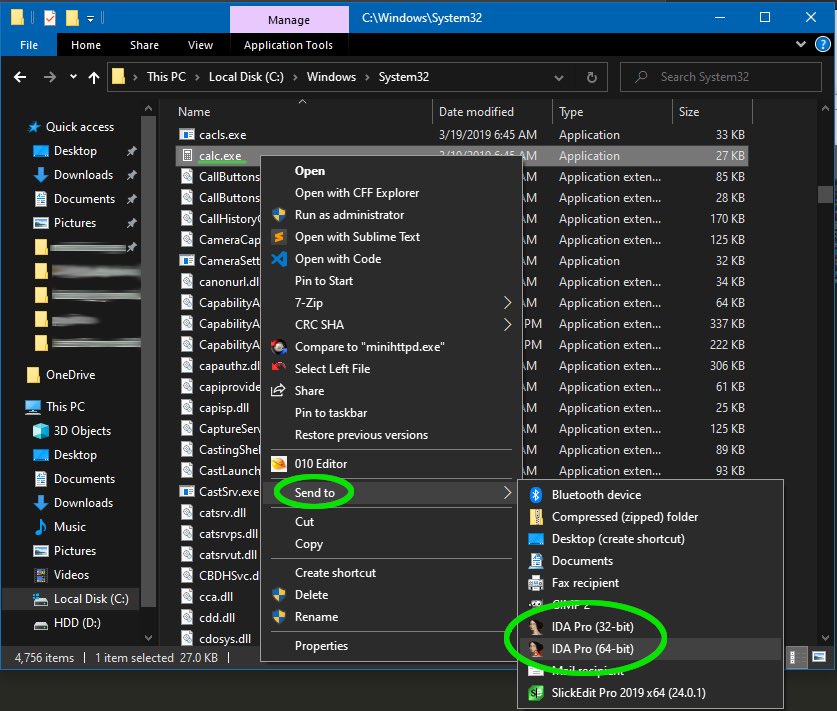Choose Documents in Send to submenu
The height and width of the screenshot is (711, 837).
point(582,561)
